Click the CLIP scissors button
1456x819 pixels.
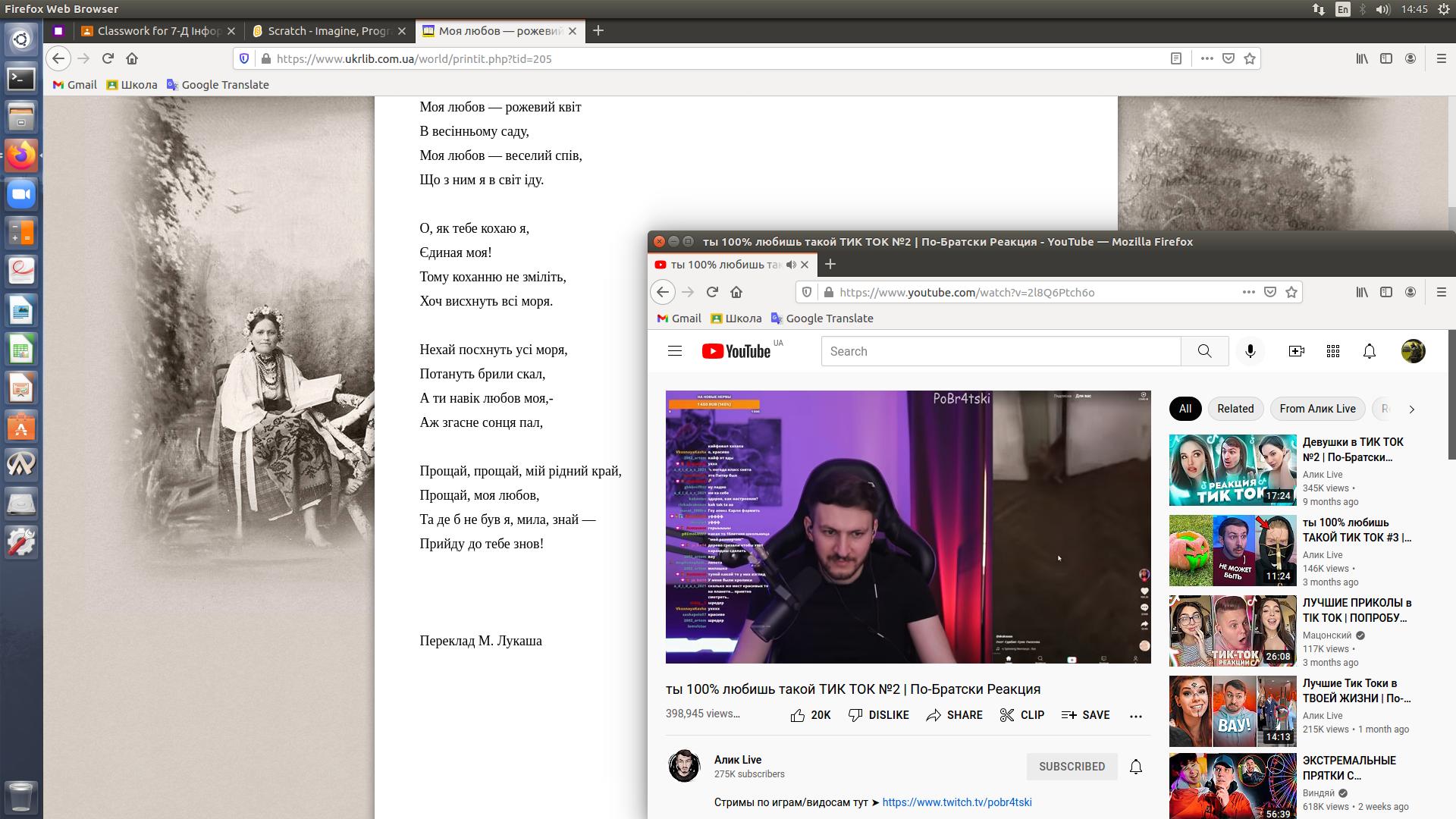tap(1021, 715)
